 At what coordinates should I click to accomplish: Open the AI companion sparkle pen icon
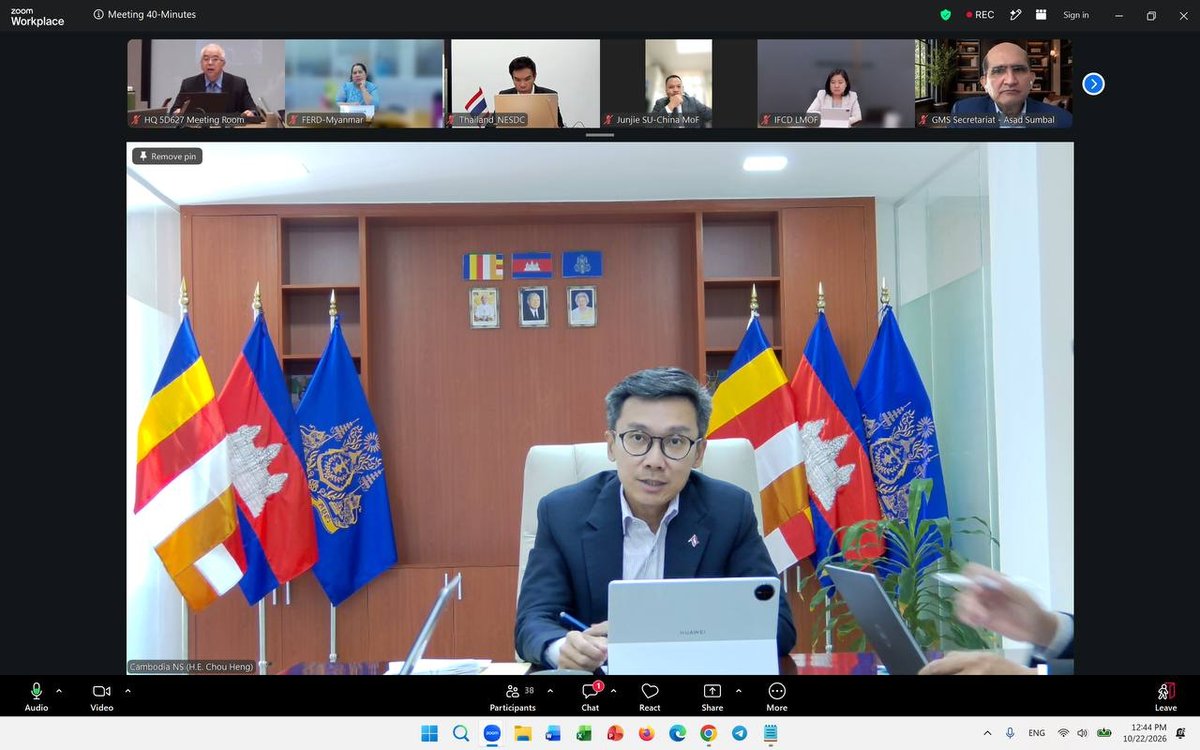tap(1016, 15)
